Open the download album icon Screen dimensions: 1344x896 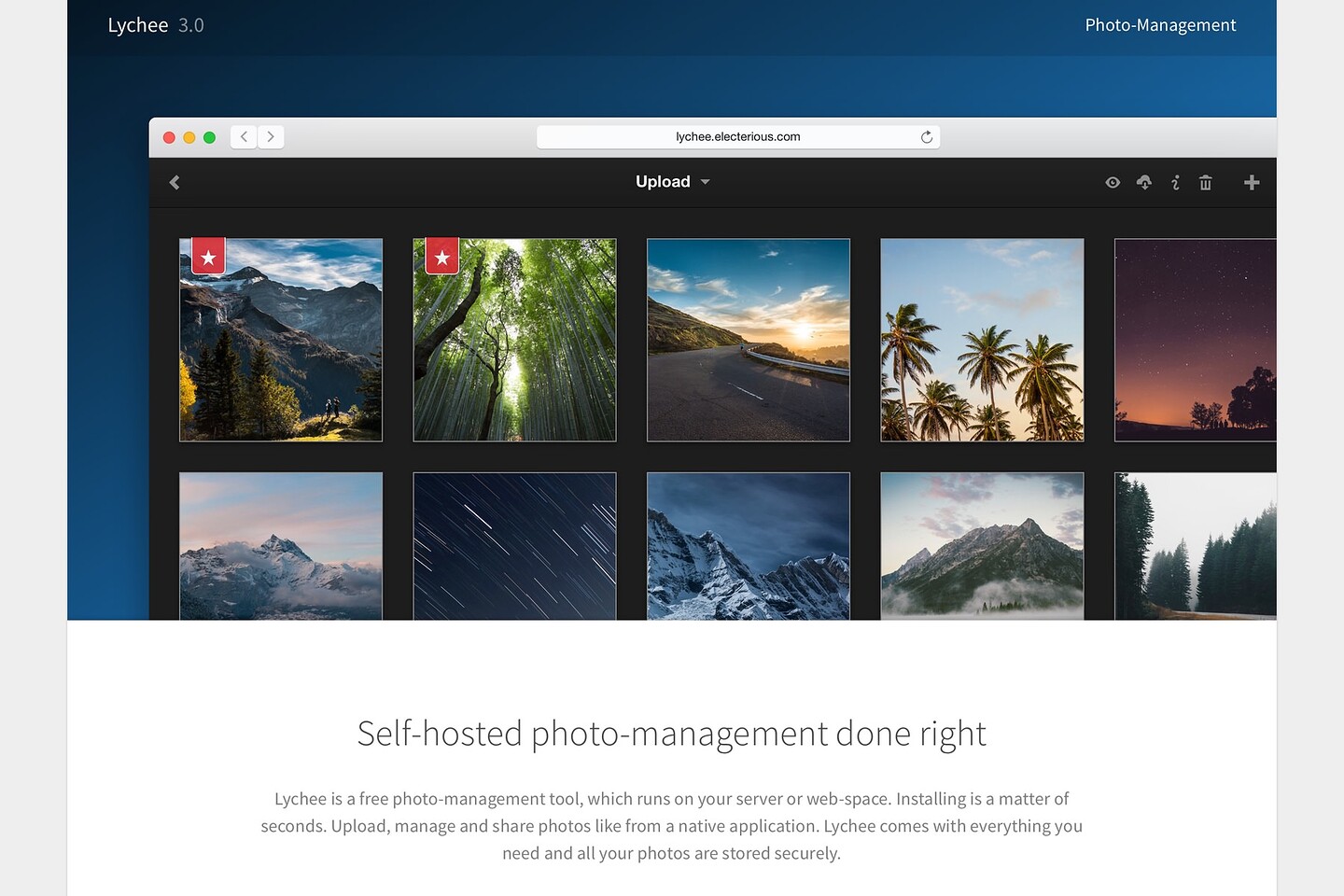pyautogui.click(x=1143, y=182)
